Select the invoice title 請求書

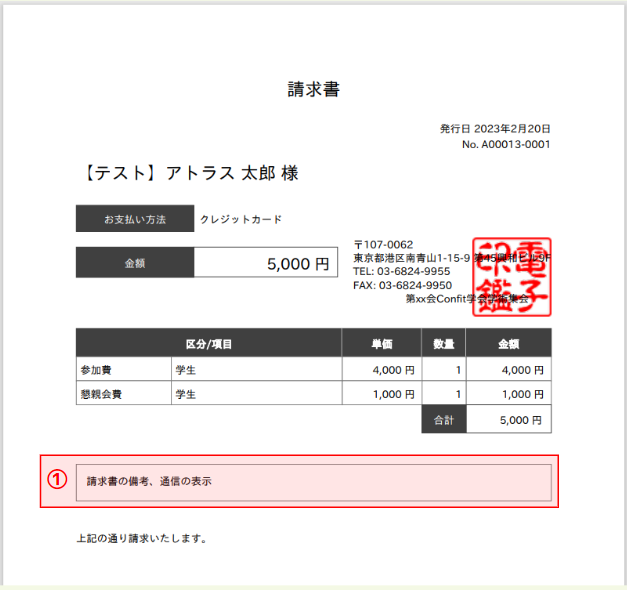[314, 89]
